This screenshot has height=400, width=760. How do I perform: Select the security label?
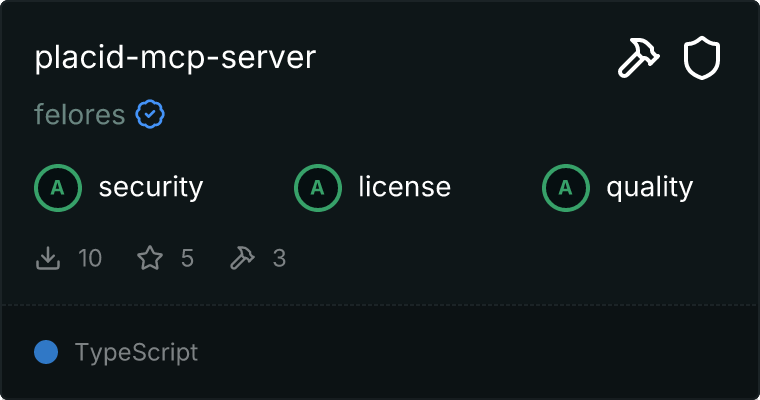point(151,188)
